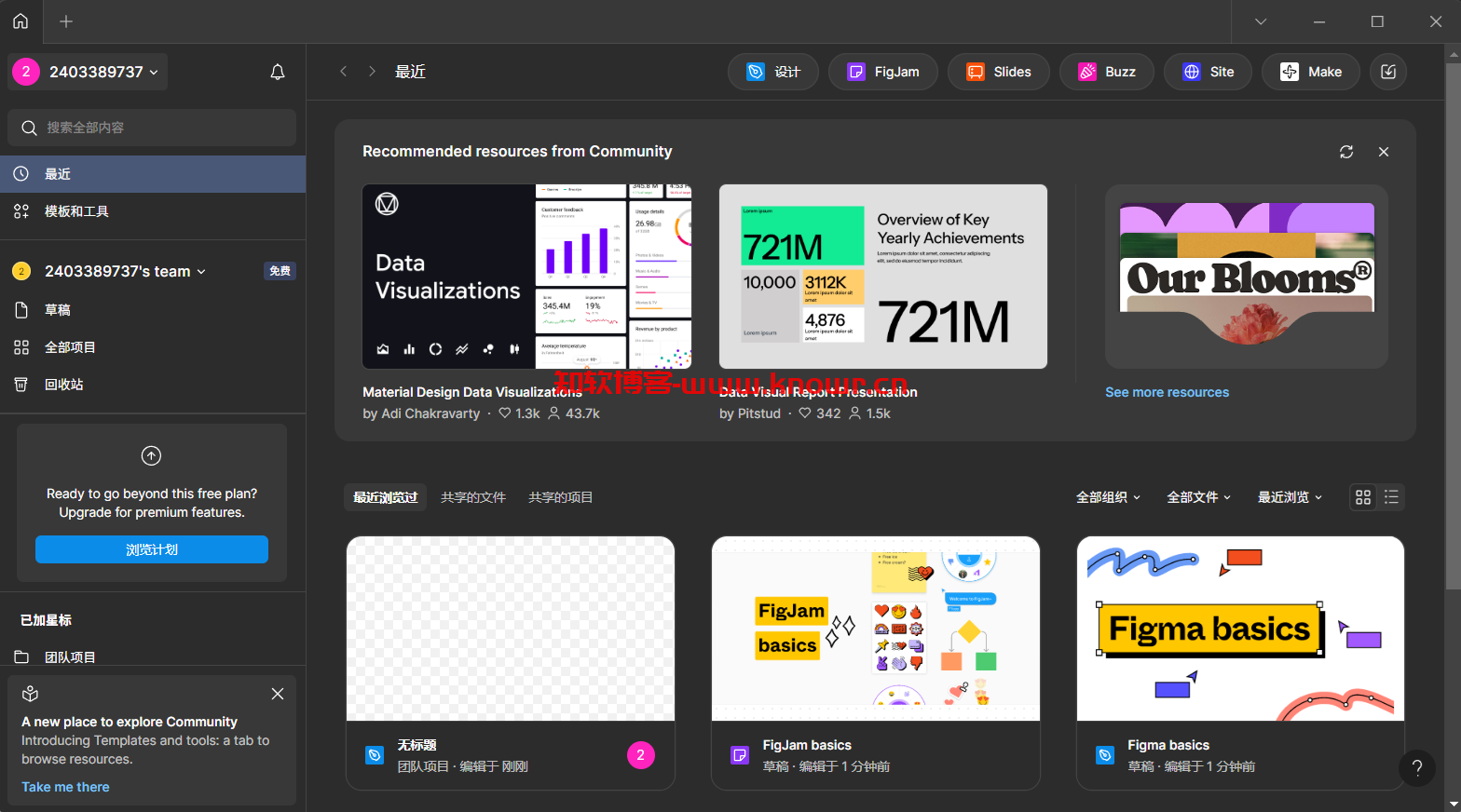The height and width of the screenshot is (812, 1461).
Task: Open the 全部组织 filter dropdown
Action: tap(1109, 497)
